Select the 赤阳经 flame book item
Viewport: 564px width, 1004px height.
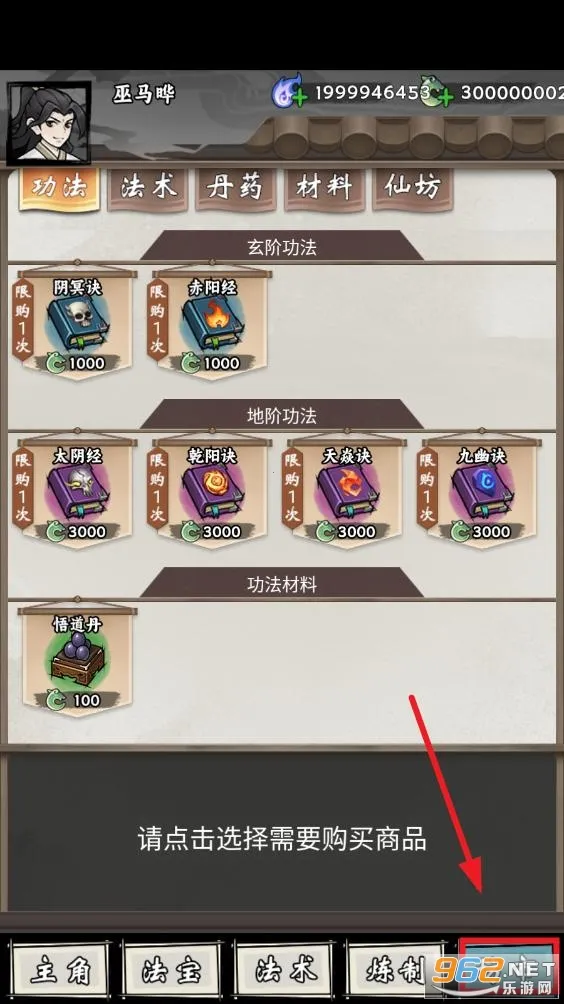click(212, 325)
